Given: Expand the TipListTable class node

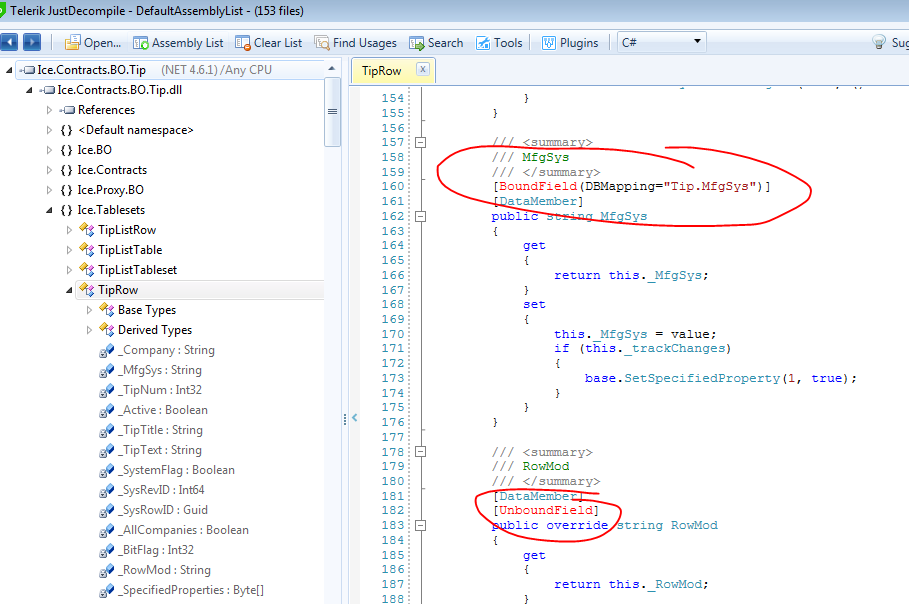Looking at the screenshot, I should point(69,250).
